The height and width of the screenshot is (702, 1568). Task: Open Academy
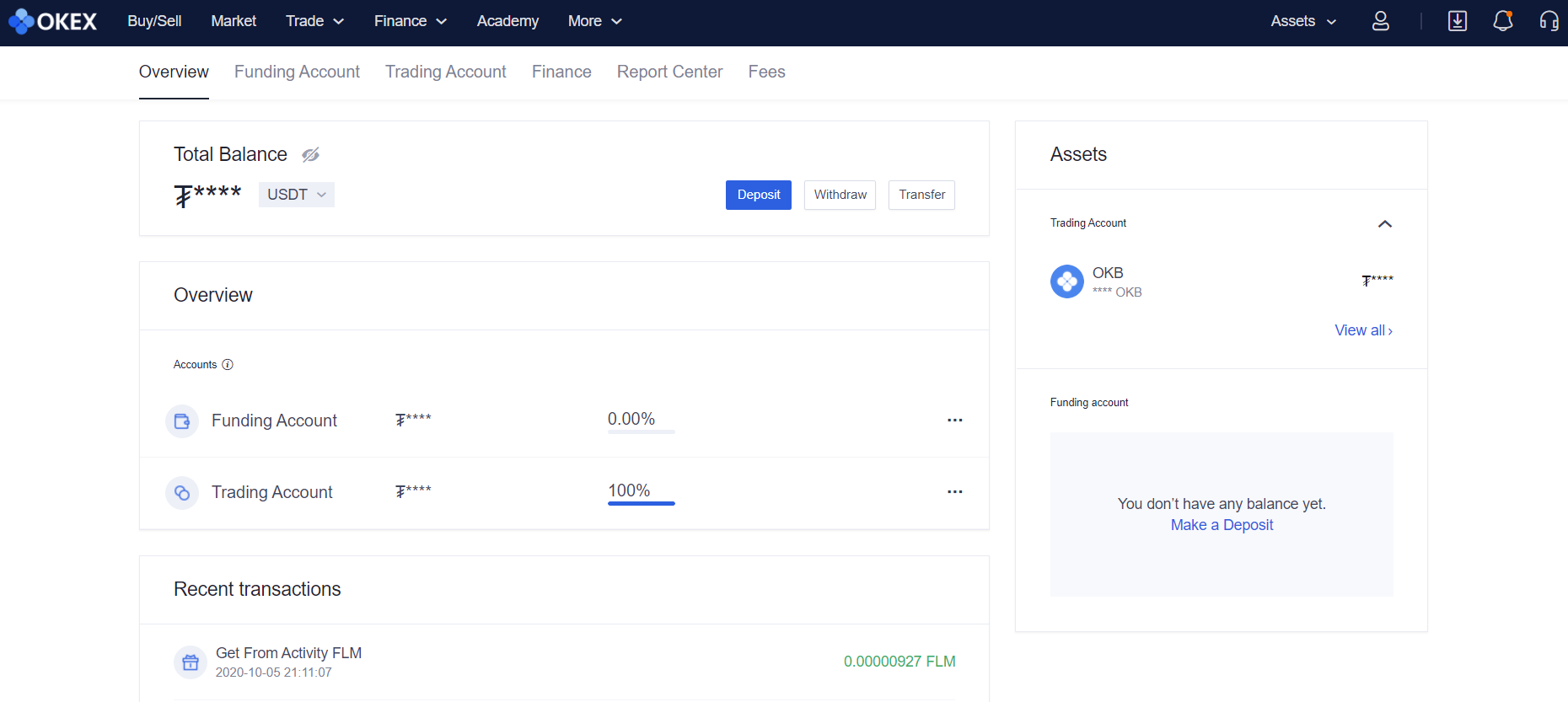coord(507,21)
